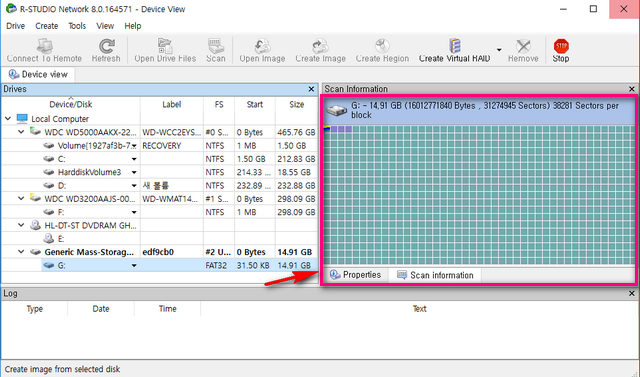The image size is (640, 377).
Task: Collapse the HL-DT-ST DVDRAM node
Action: coord(21,225)
